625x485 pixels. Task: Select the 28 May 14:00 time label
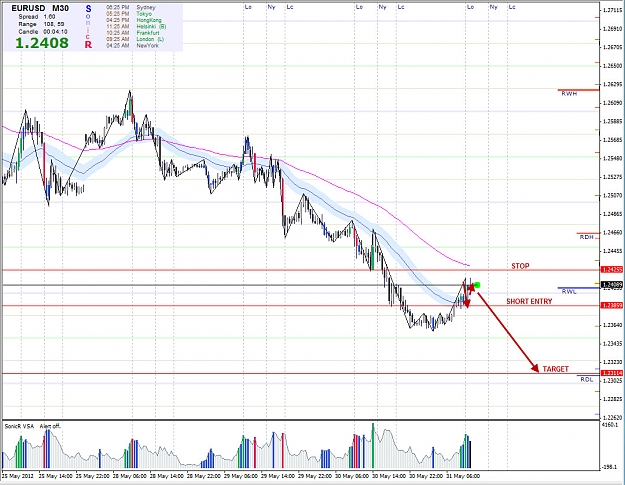click(167, 476)
